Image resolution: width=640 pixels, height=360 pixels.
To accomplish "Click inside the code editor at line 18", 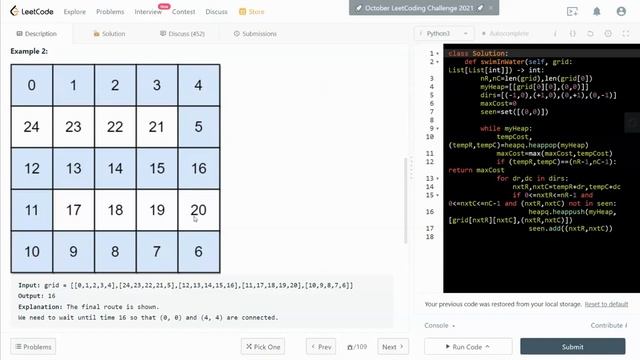I will pos(541,237).
